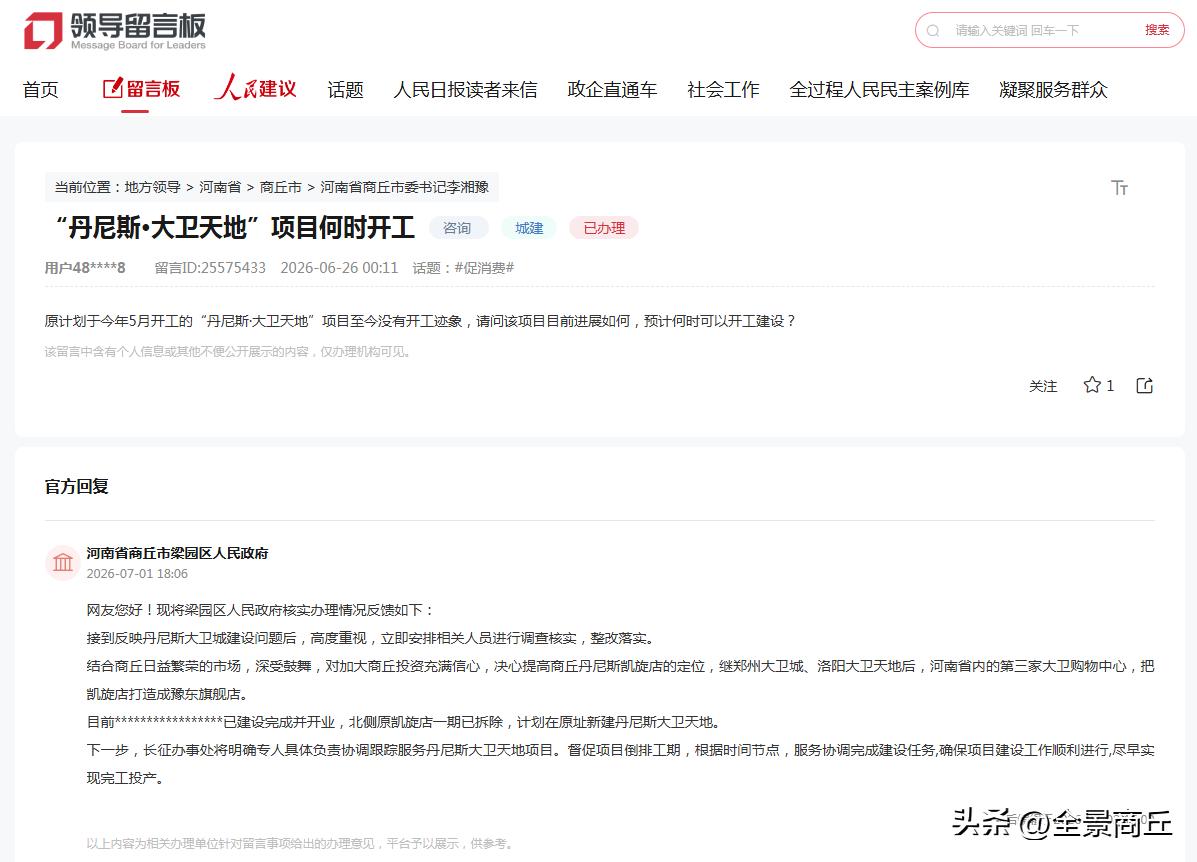
Task: Click the replier name 河南省商丘市梁园区人民政府
Action: 177,553
